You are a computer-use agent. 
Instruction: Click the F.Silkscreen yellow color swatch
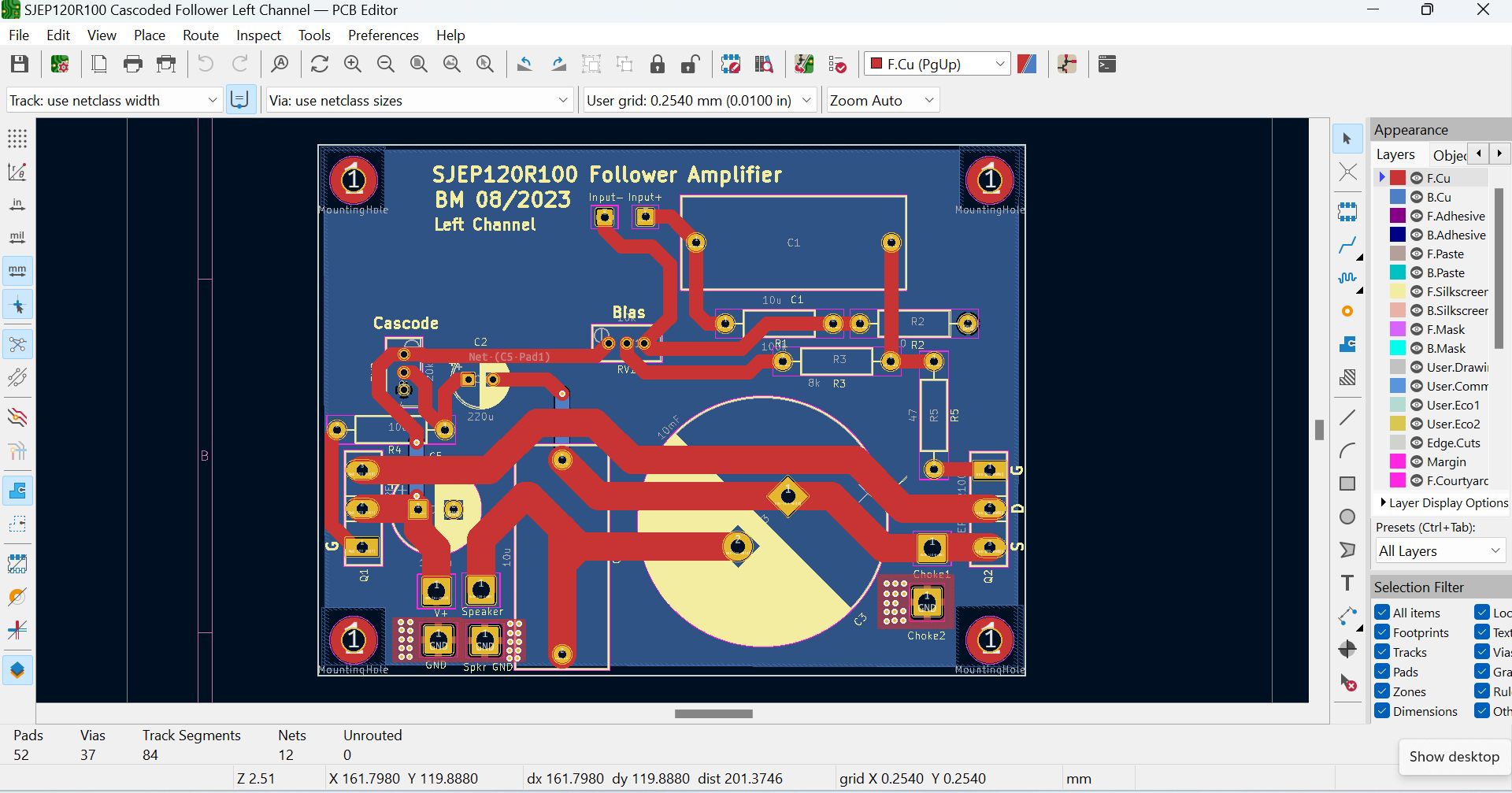tap(1398, 291)
